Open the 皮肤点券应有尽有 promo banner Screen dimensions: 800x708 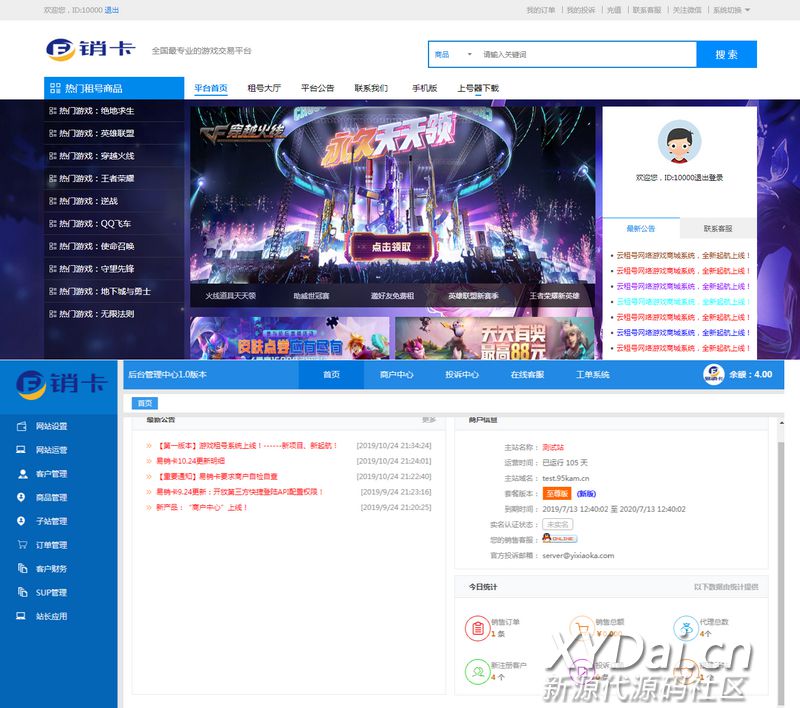289,338
